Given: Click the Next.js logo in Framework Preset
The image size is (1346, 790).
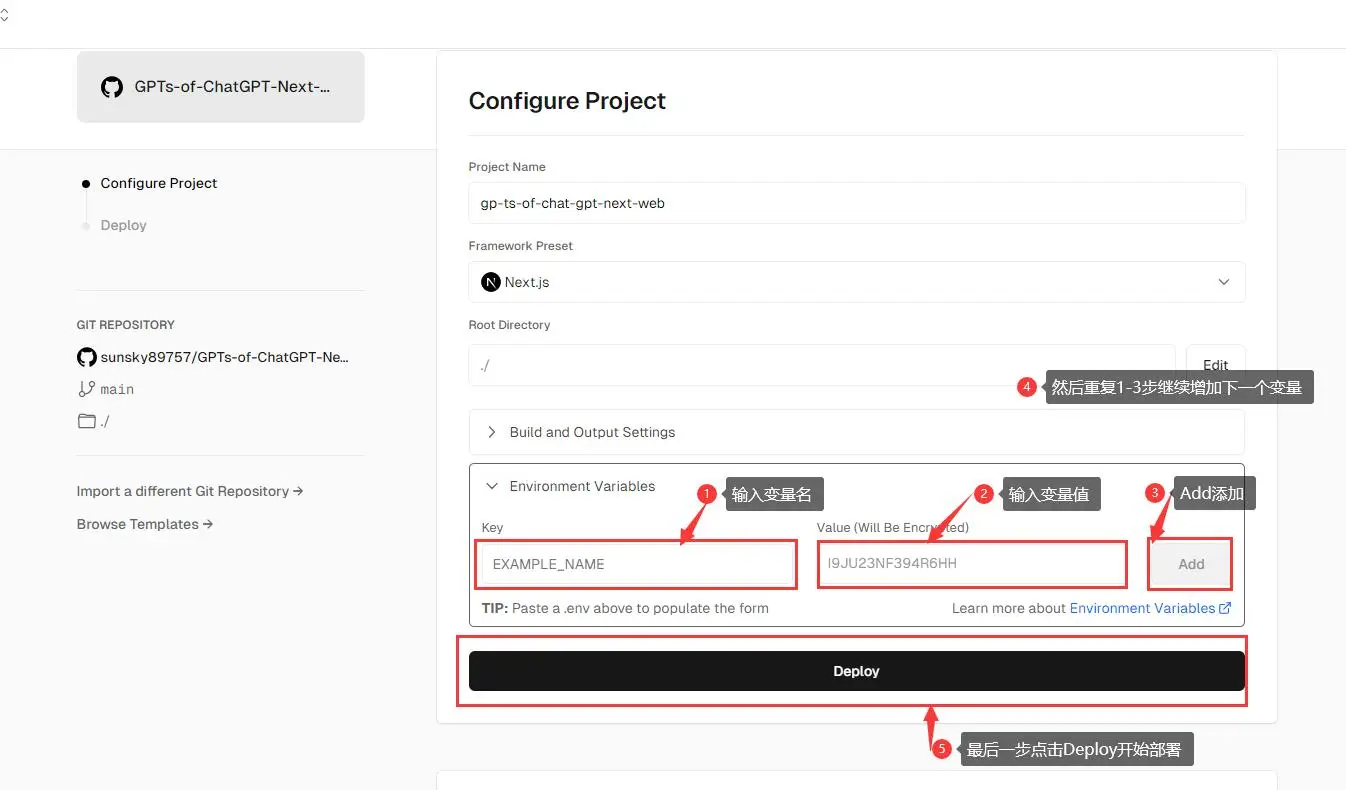Looking at the screenshot, I should tap(490, 281).
